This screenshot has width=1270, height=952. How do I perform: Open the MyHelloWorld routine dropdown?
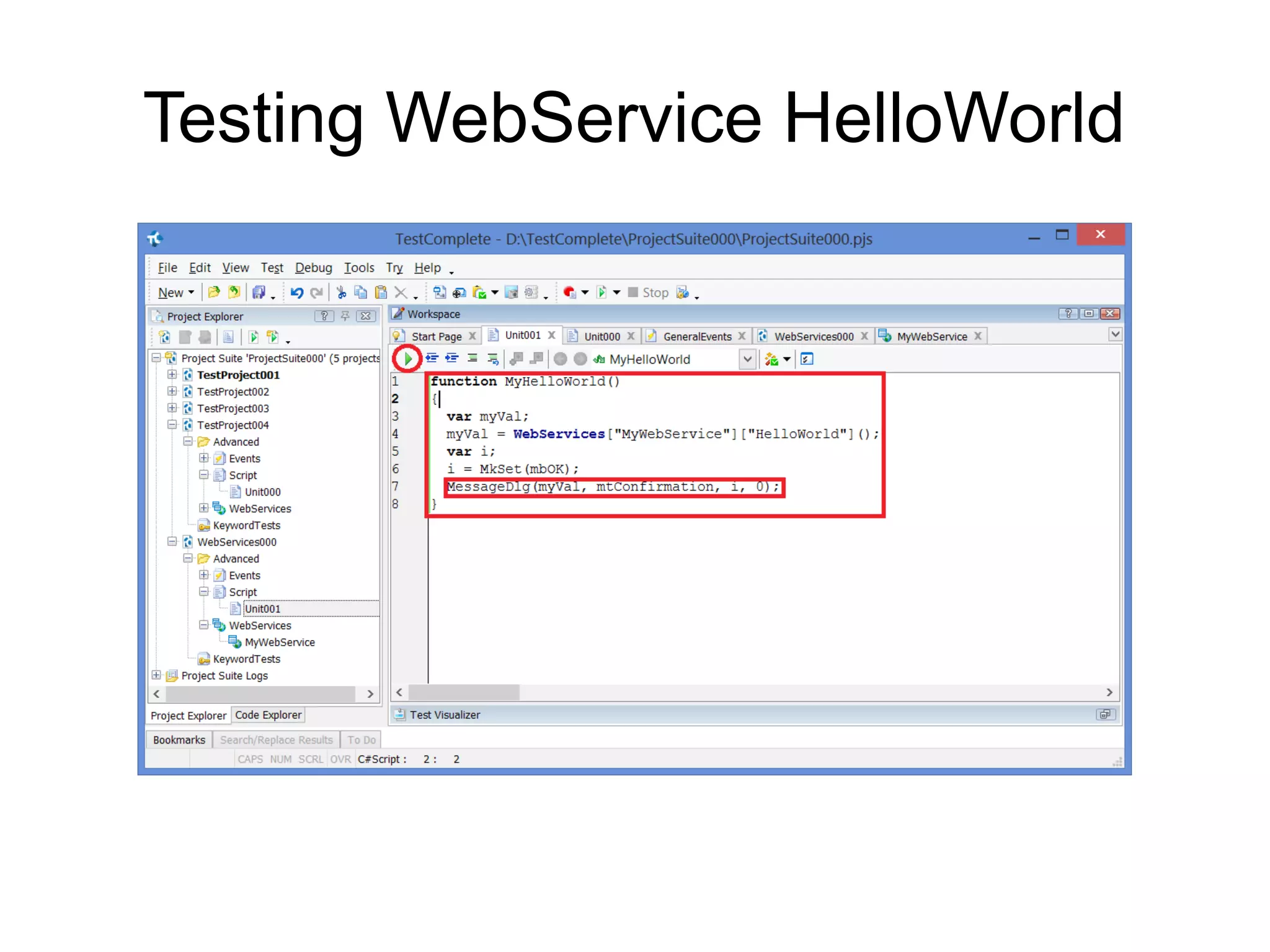pos(747,359)
